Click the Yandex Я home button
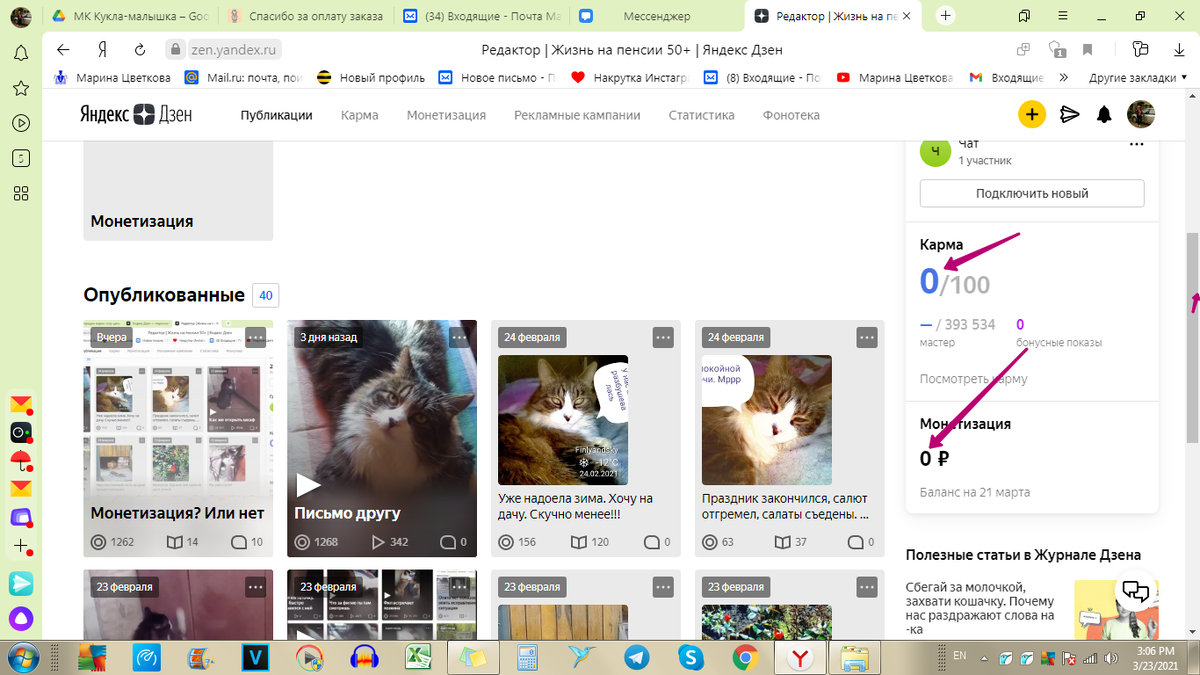 click(x=101, y=50)
